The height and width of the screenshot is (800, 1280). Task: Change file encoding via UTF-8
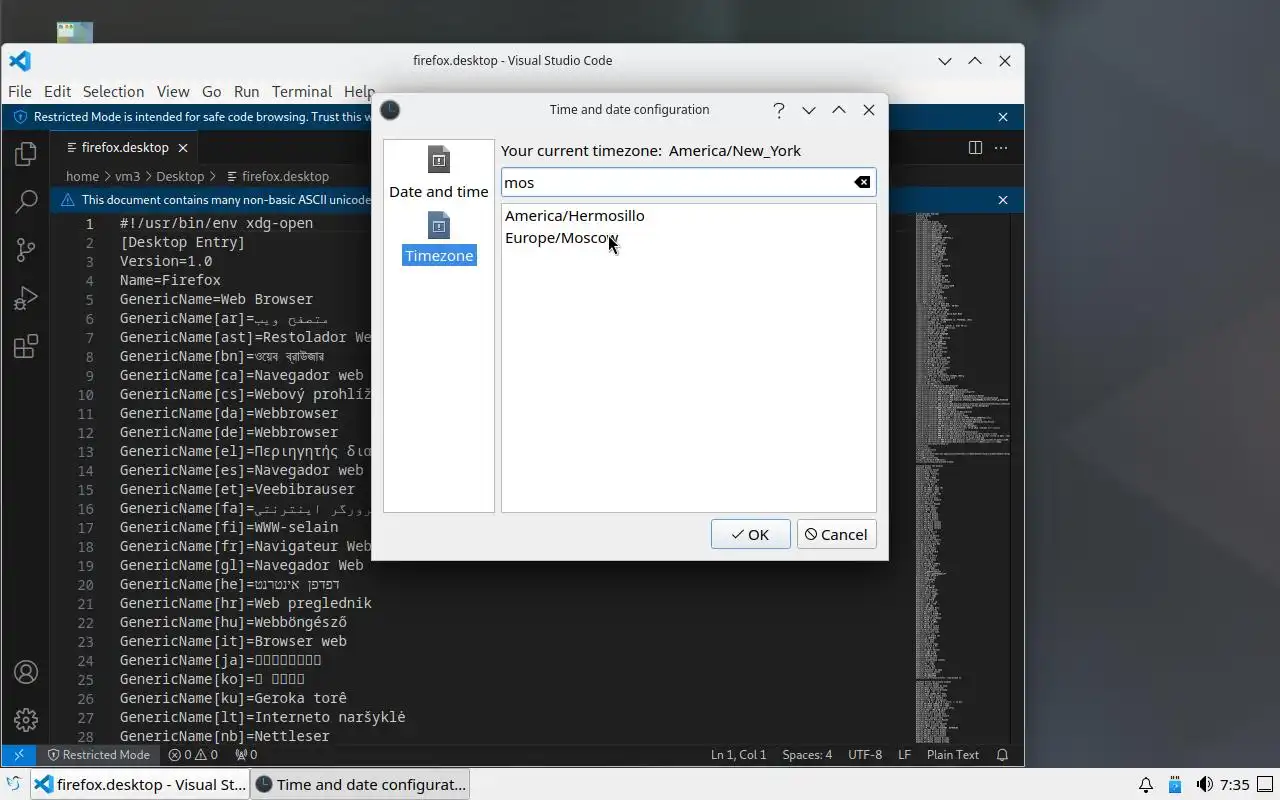[865, 755]
